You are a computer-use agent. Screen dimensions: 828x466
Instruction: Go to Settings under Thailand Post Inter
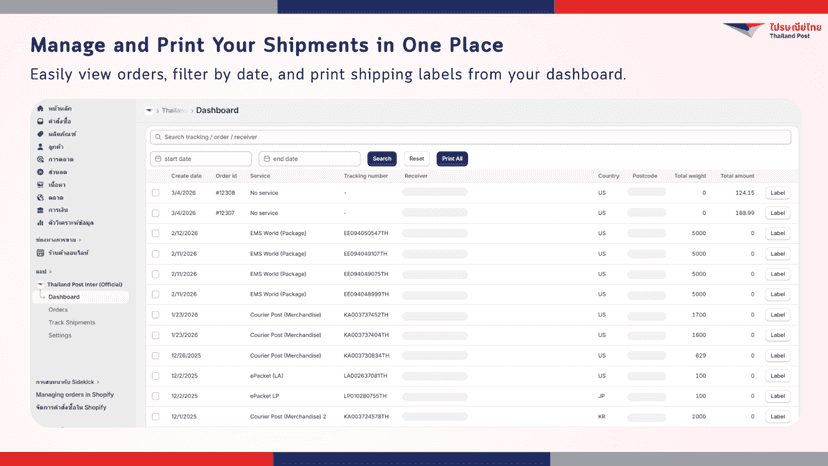60,335
